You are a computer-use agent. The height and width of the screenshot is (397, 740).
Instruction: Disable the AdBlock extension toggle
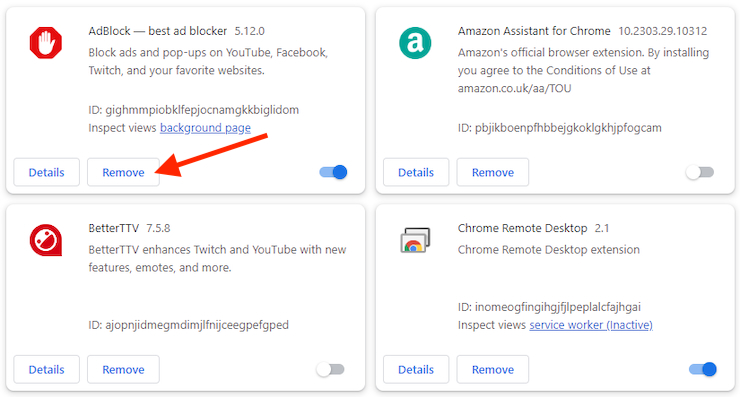[333, 172]
